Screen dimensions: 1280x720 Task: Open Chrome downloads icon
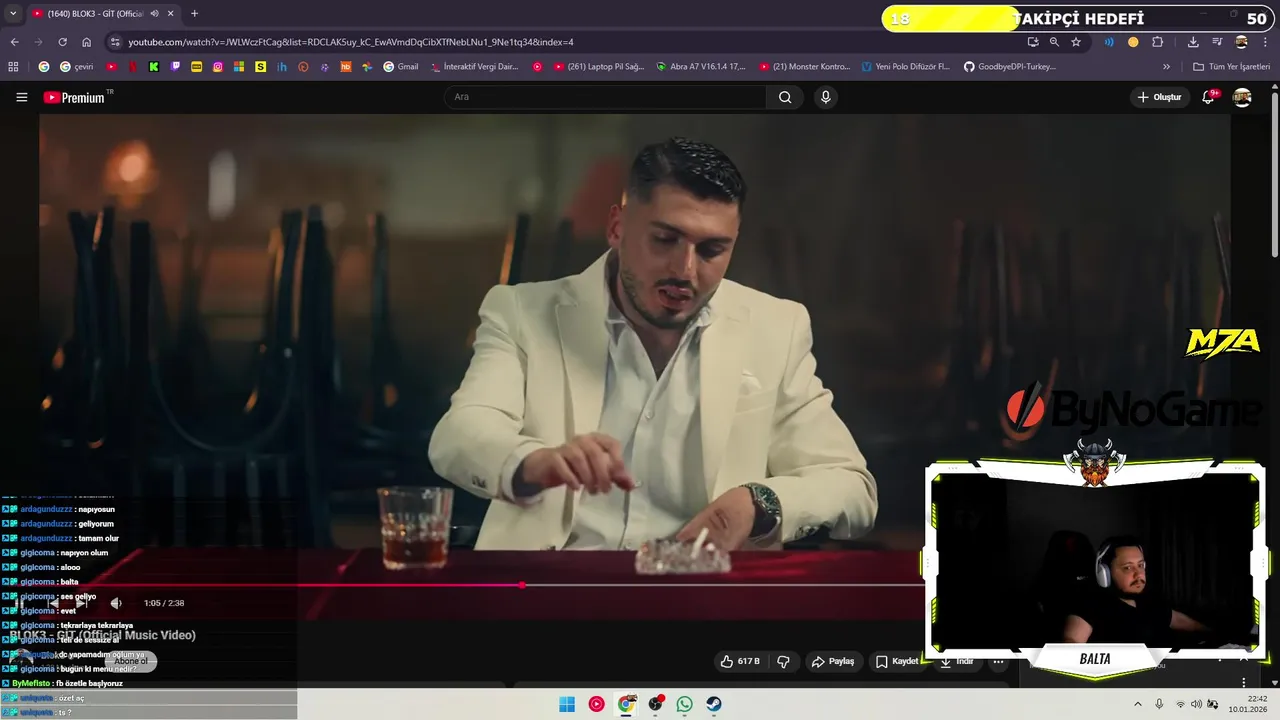coord(1193,42)
